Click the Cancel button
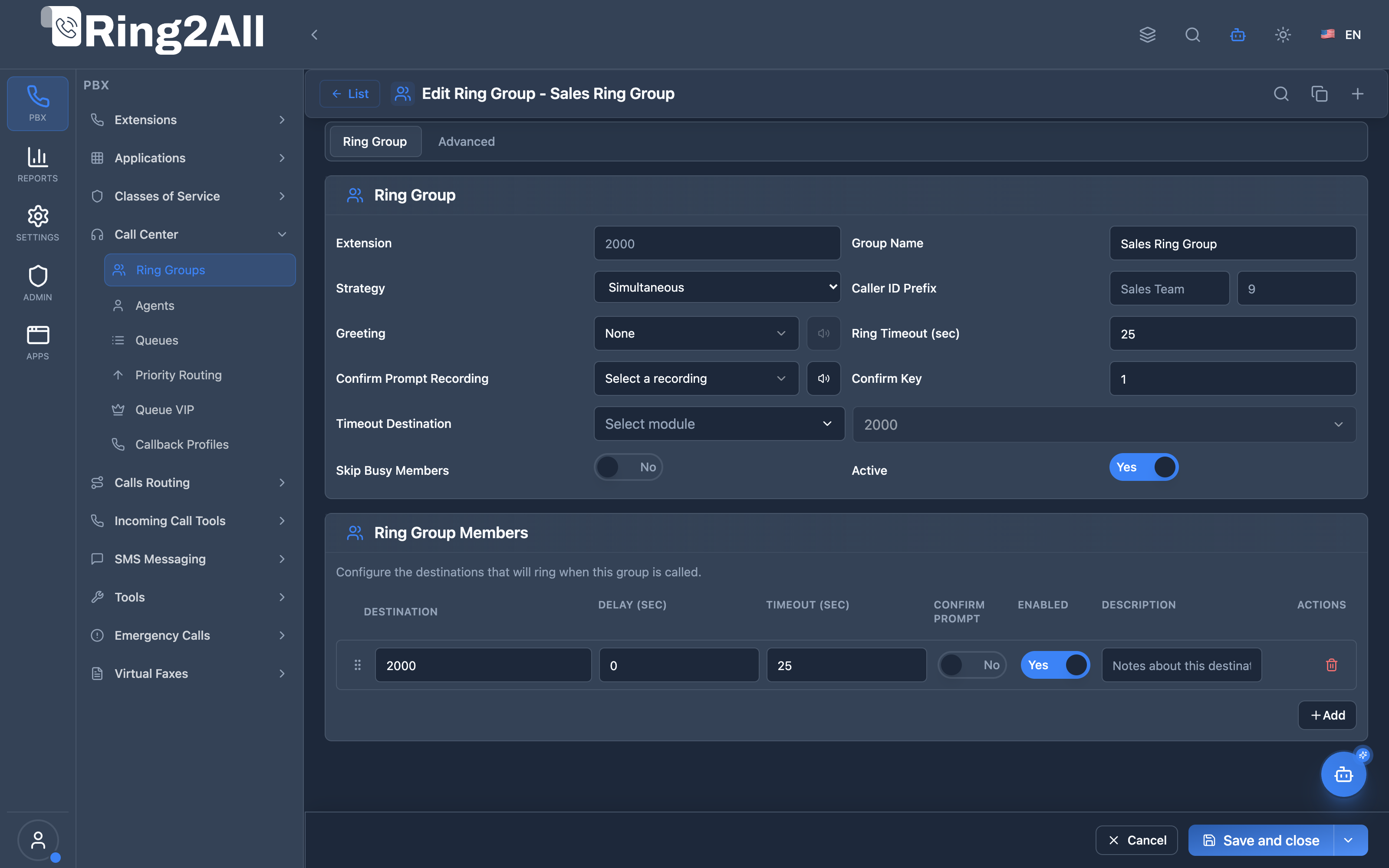The width and height of the screenshot is (1389, 868). click(x=1136, y=841)
